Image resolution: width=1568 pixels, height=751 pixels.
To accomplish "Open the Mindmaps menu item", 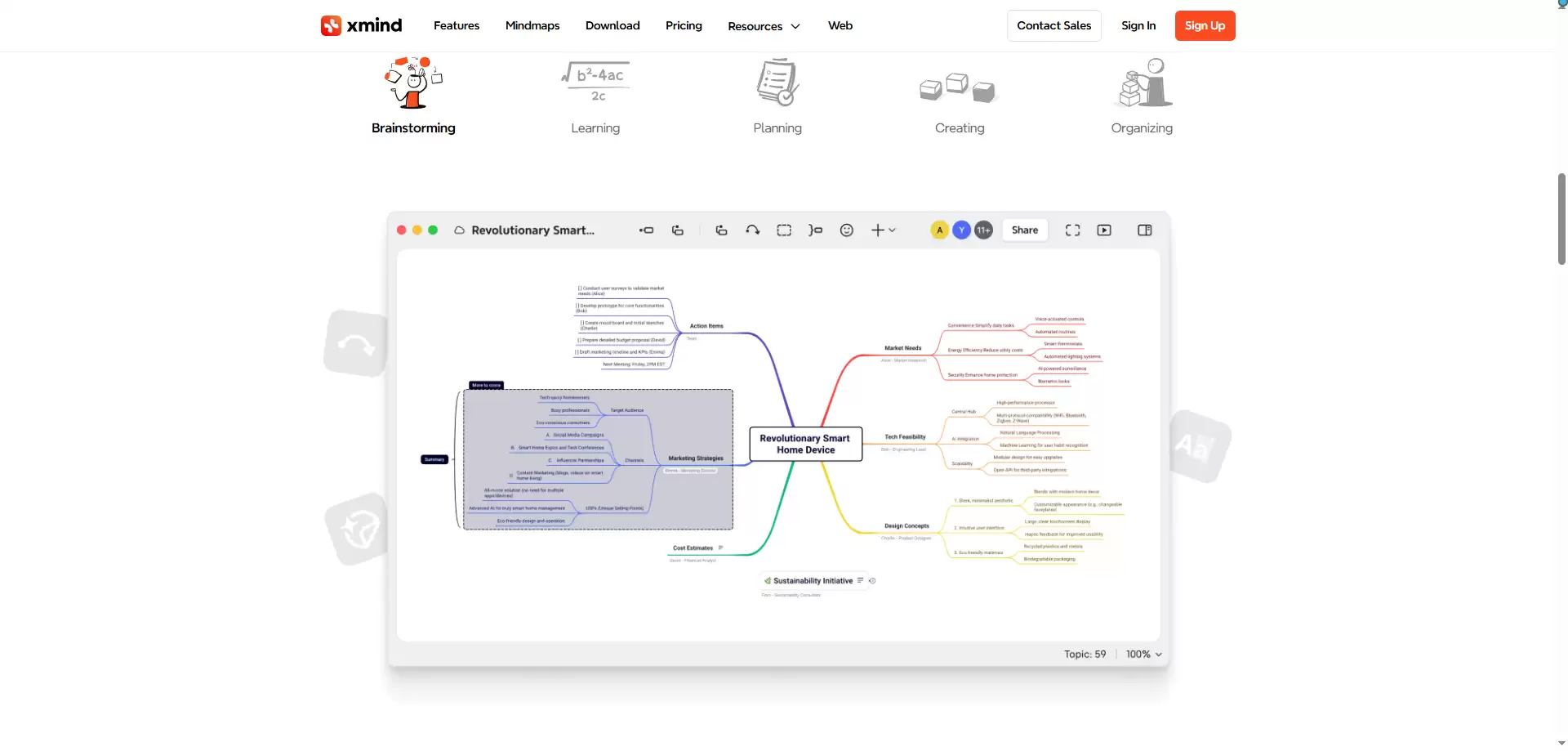I will point(532,25).
